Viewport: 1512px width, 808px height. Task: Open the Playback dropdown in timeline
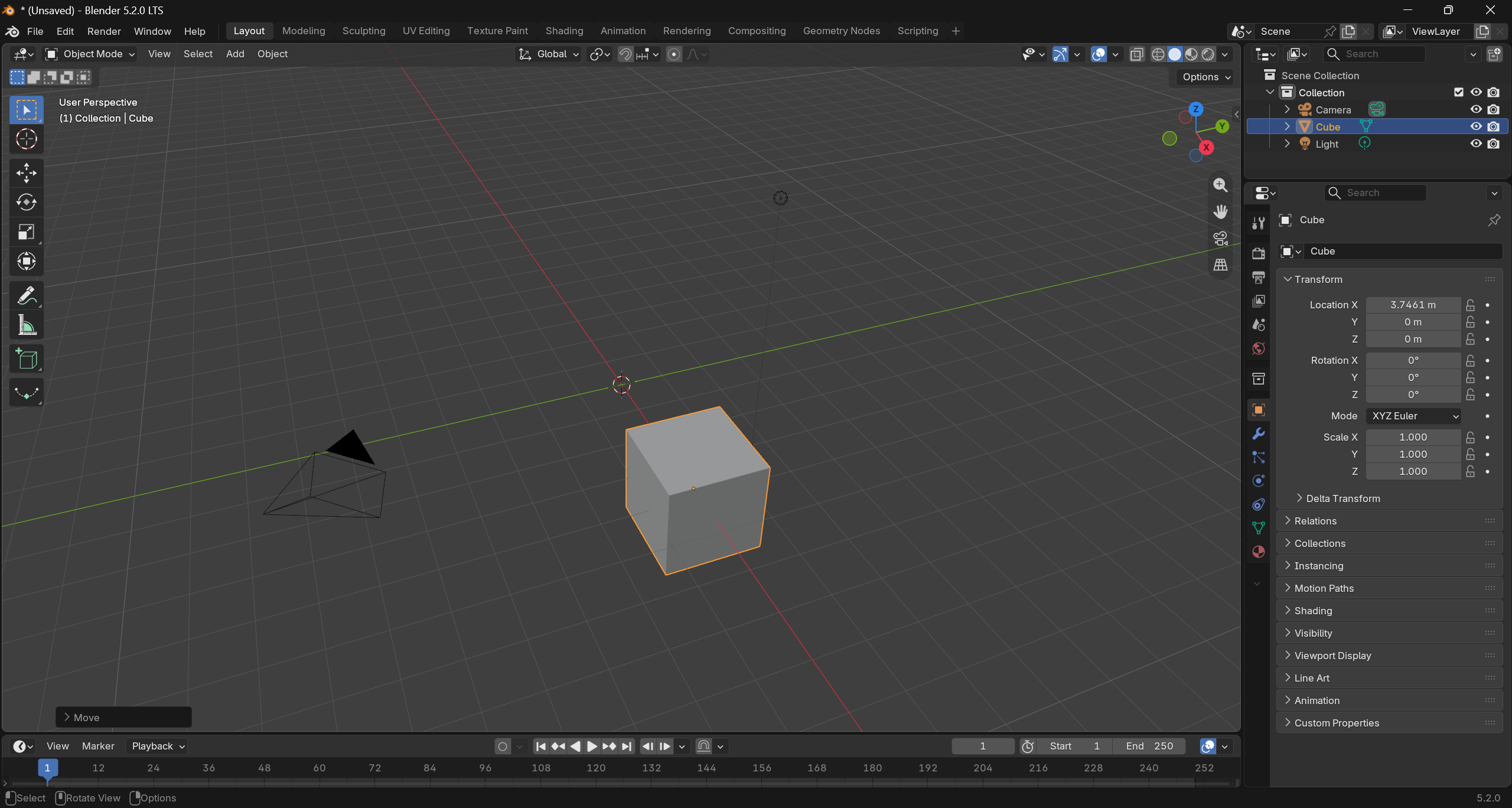click(x=158, y=746)
